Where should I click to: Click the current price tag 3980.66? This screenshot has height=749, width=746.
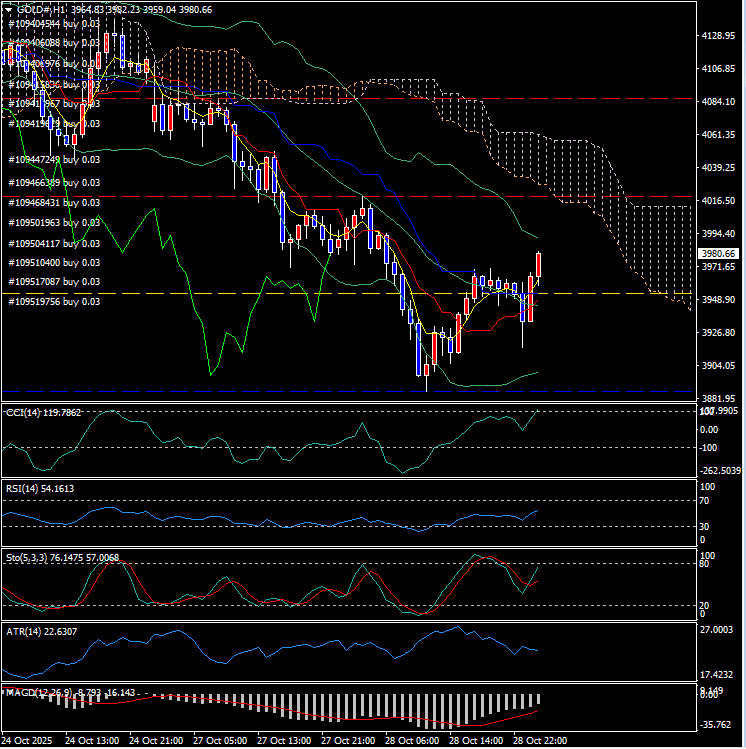717,254
